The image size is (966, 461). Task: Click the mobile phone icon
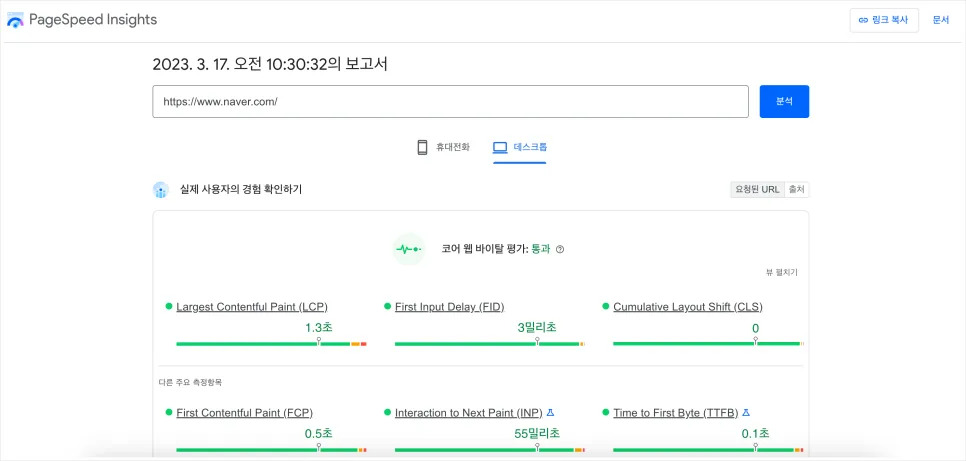point(422,147)
